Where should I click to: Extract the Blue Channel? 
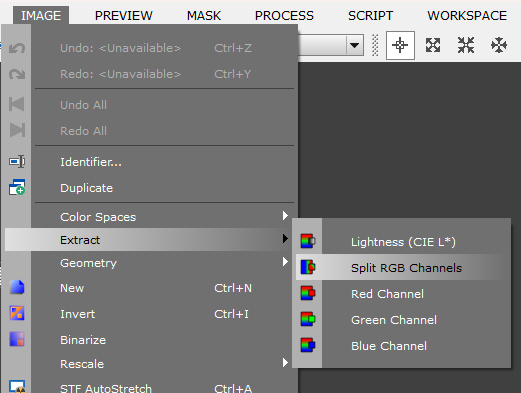pyautogui.click(x=402, y=346)
